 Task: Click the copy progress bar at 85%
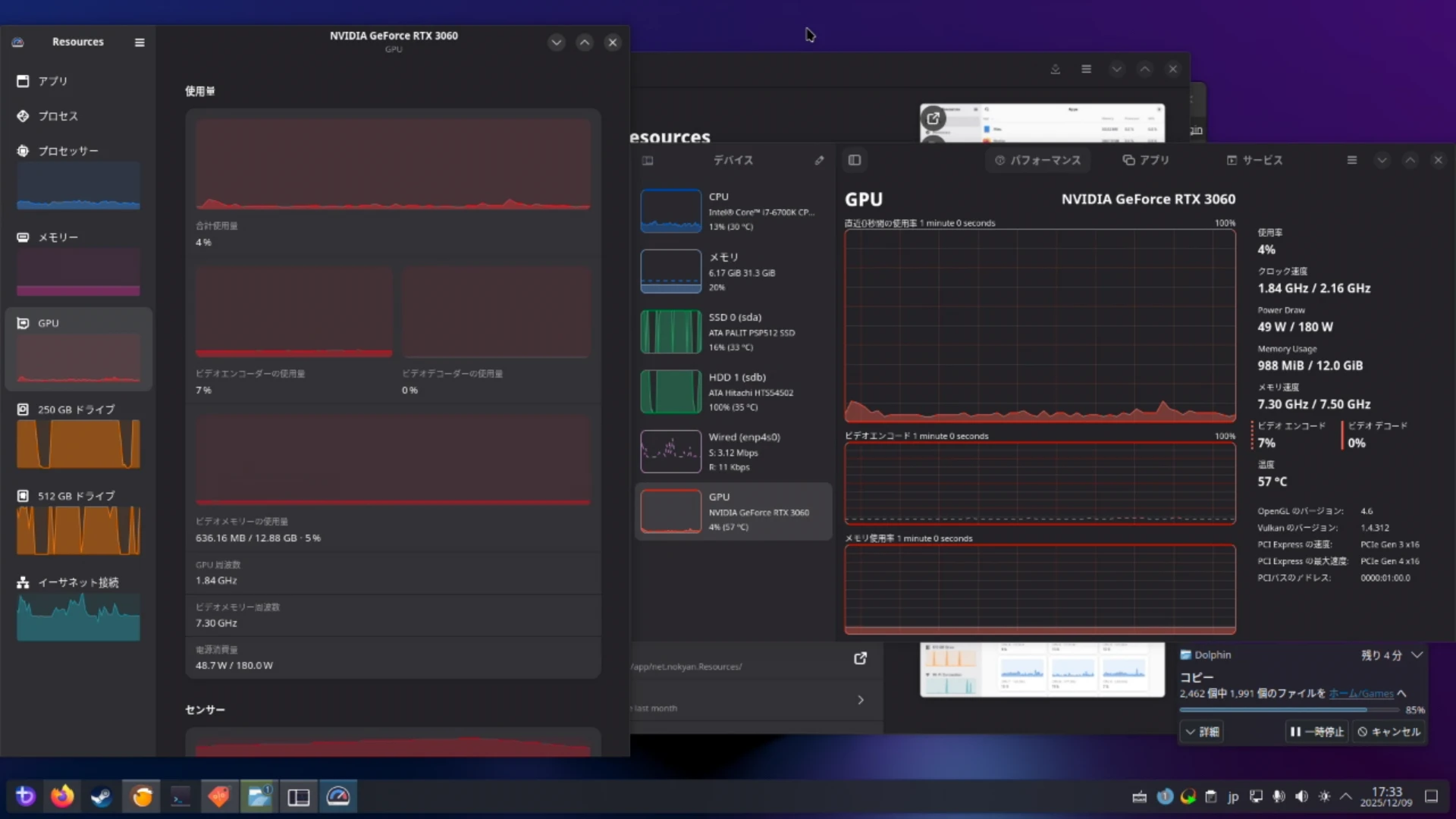[1288, 710]
